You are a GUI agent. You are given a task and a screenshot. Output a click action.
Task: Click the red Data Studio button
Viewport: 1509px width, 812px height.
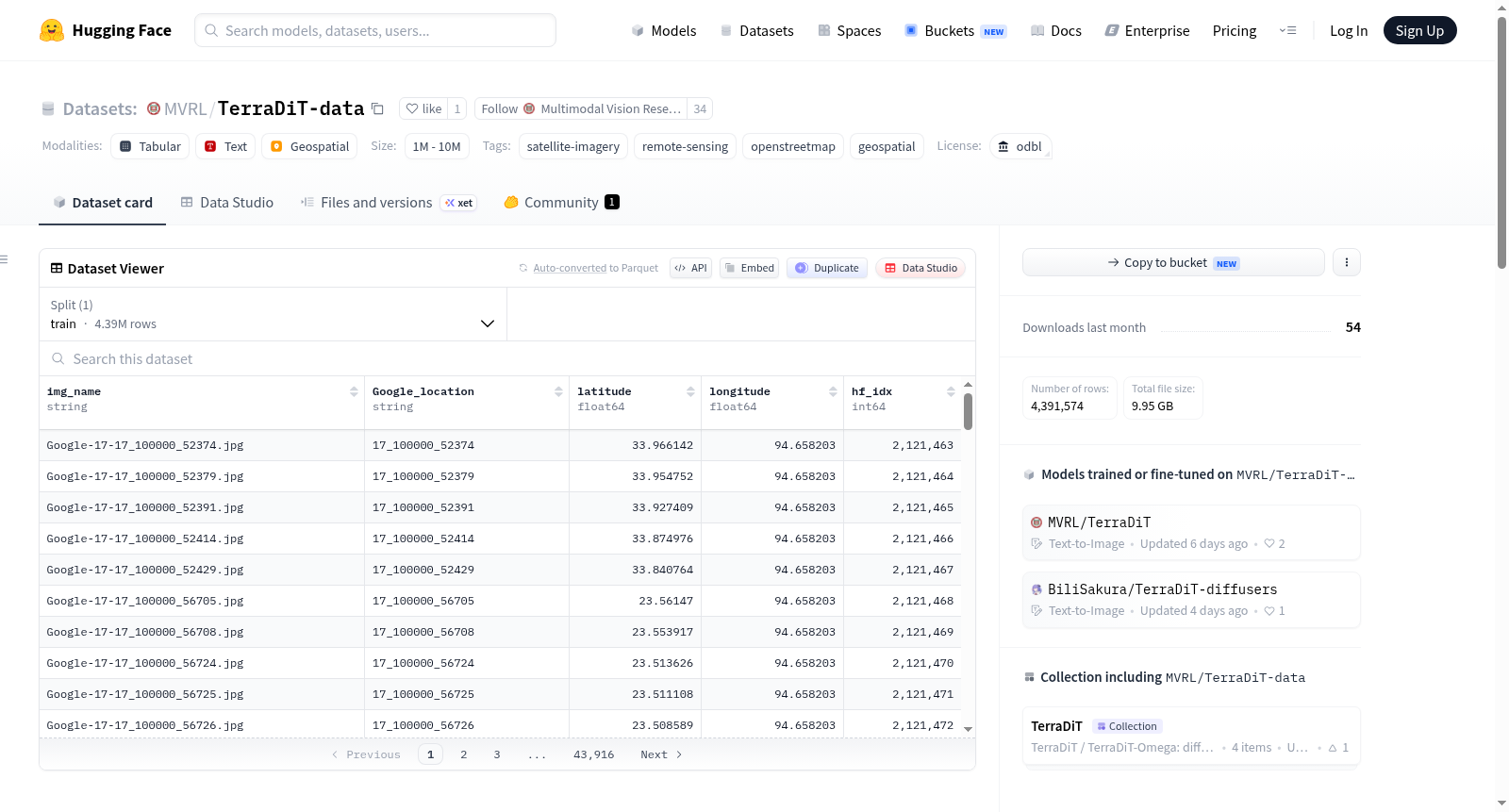pos(920,268)
